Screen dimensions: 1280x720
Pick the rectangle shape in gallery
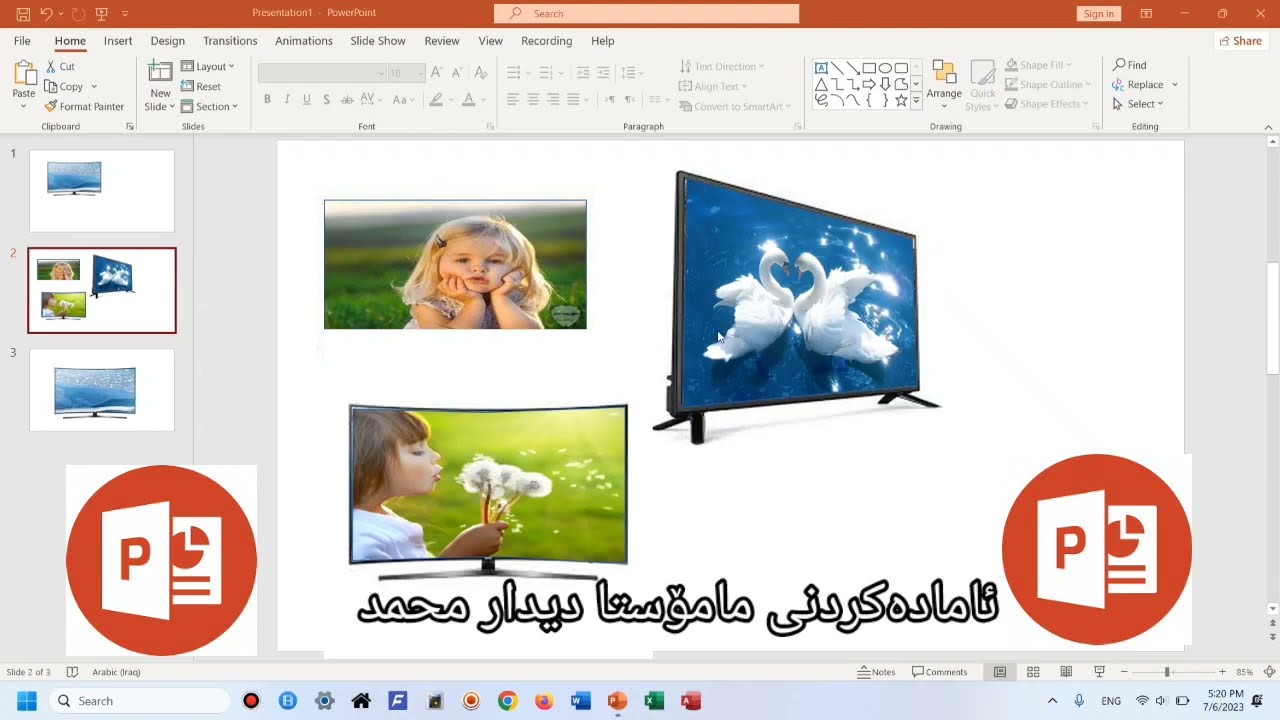click(x=869, y=68)
